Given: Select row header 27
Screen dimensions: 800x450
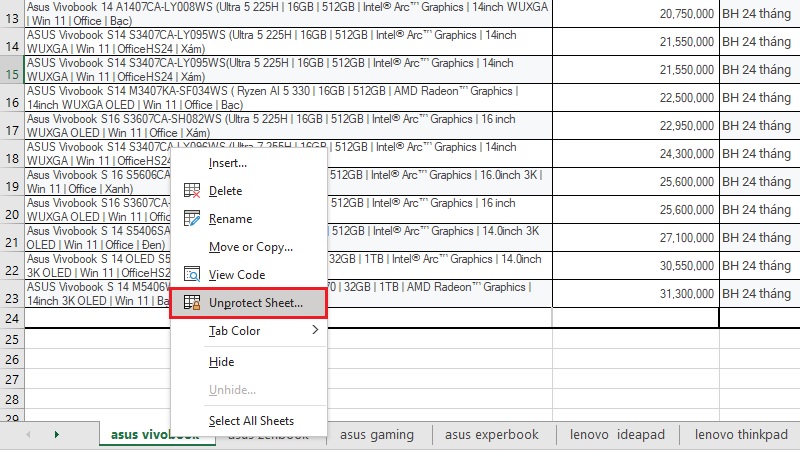Looking at the screenshot, I should [12, 380].
